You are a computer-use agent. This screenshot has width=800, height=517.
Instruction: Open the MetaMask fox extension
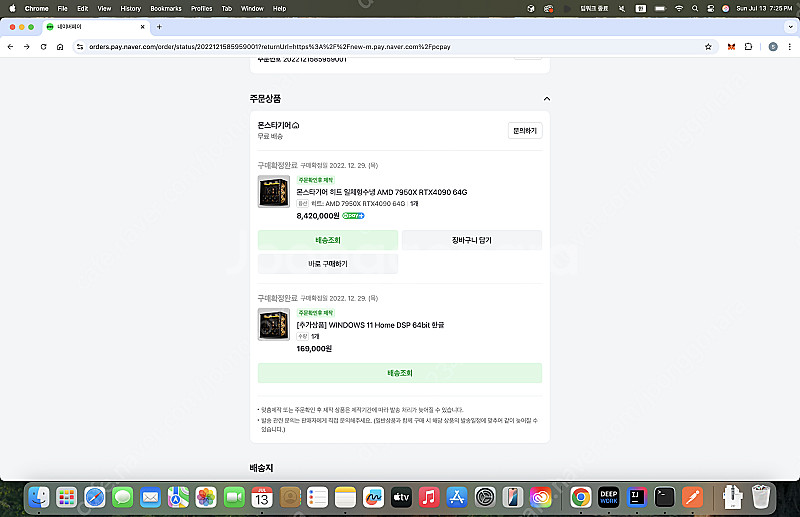tap(731, 46)
